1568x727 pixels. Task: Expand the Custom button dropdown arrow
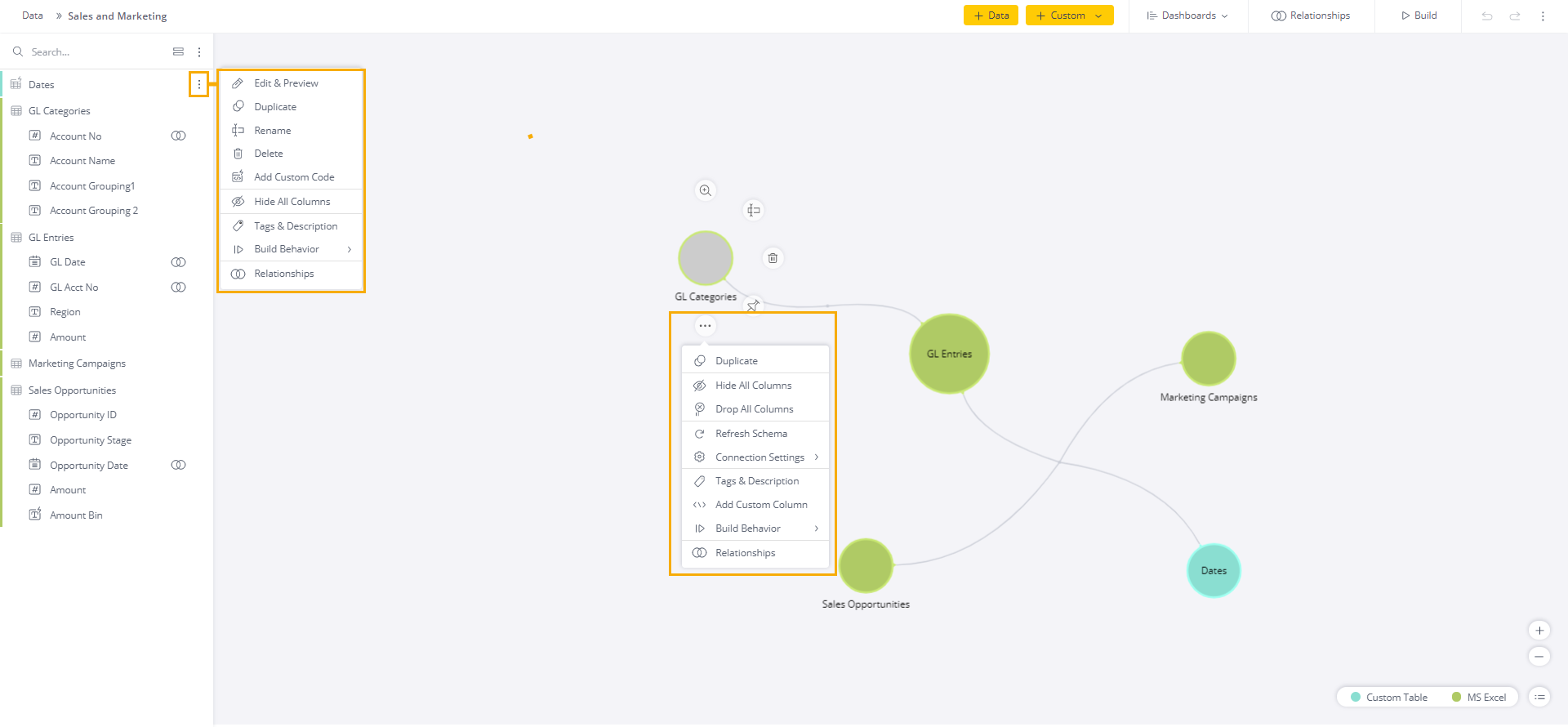(1098, 16)
